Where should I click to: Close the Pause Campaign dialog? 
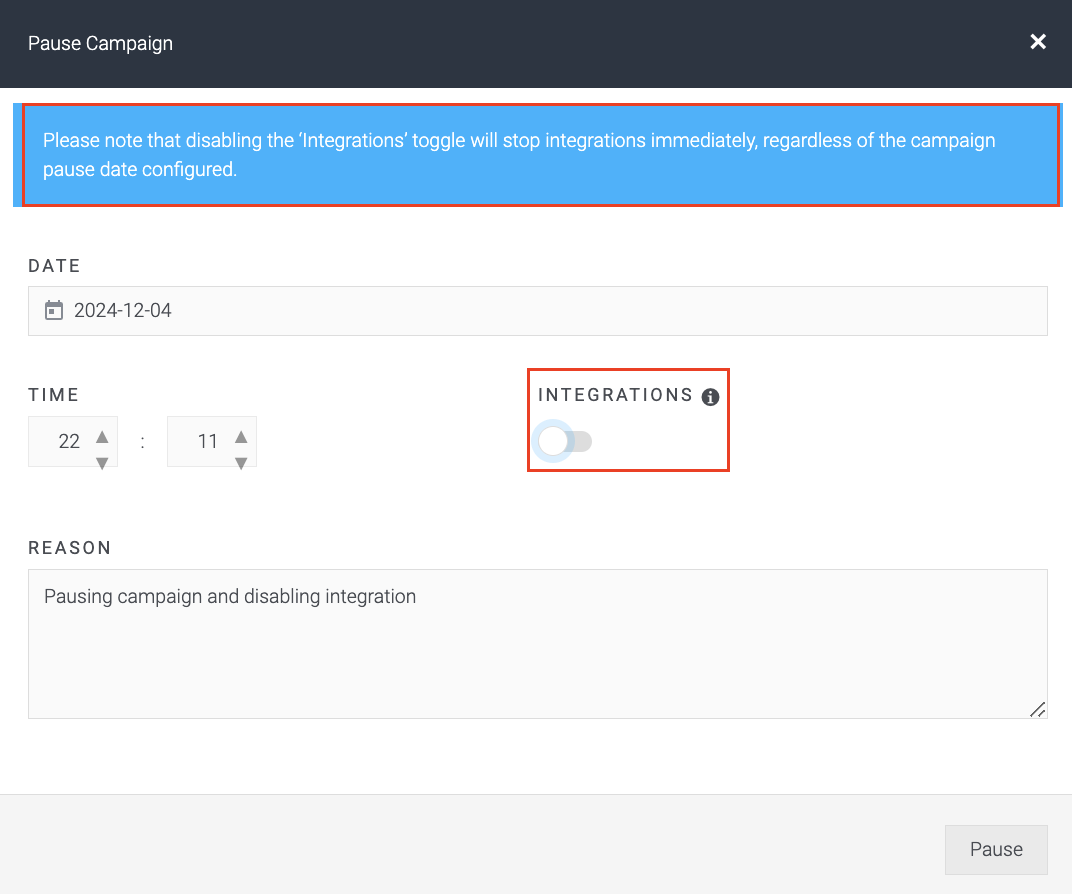tap(1038, 42)
